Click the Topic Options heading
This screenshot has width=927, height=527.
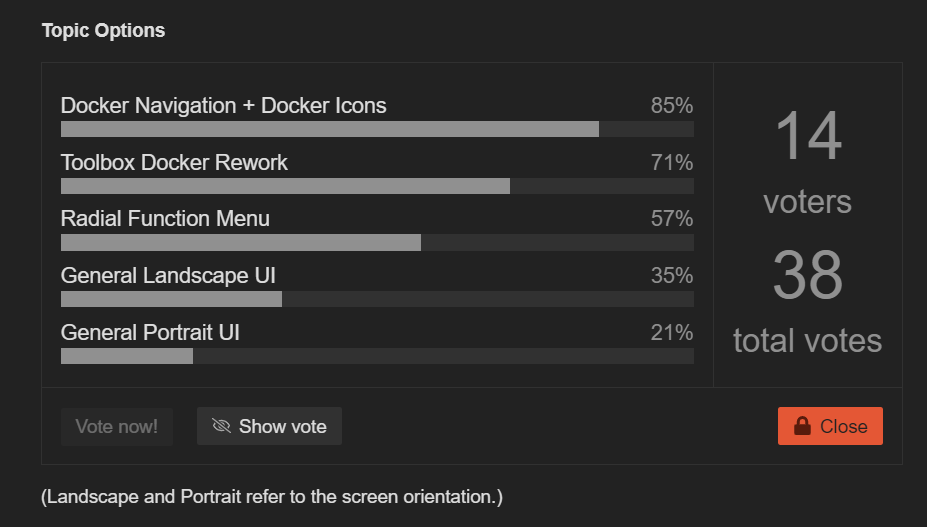click(x=103, y=30)
